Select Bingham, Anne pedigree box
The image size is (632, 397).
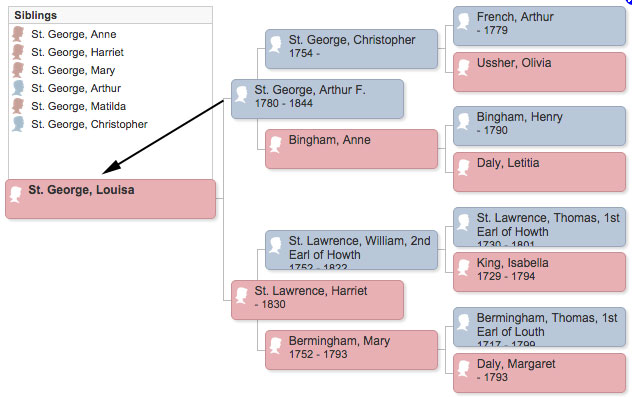[x=351, y=149]
